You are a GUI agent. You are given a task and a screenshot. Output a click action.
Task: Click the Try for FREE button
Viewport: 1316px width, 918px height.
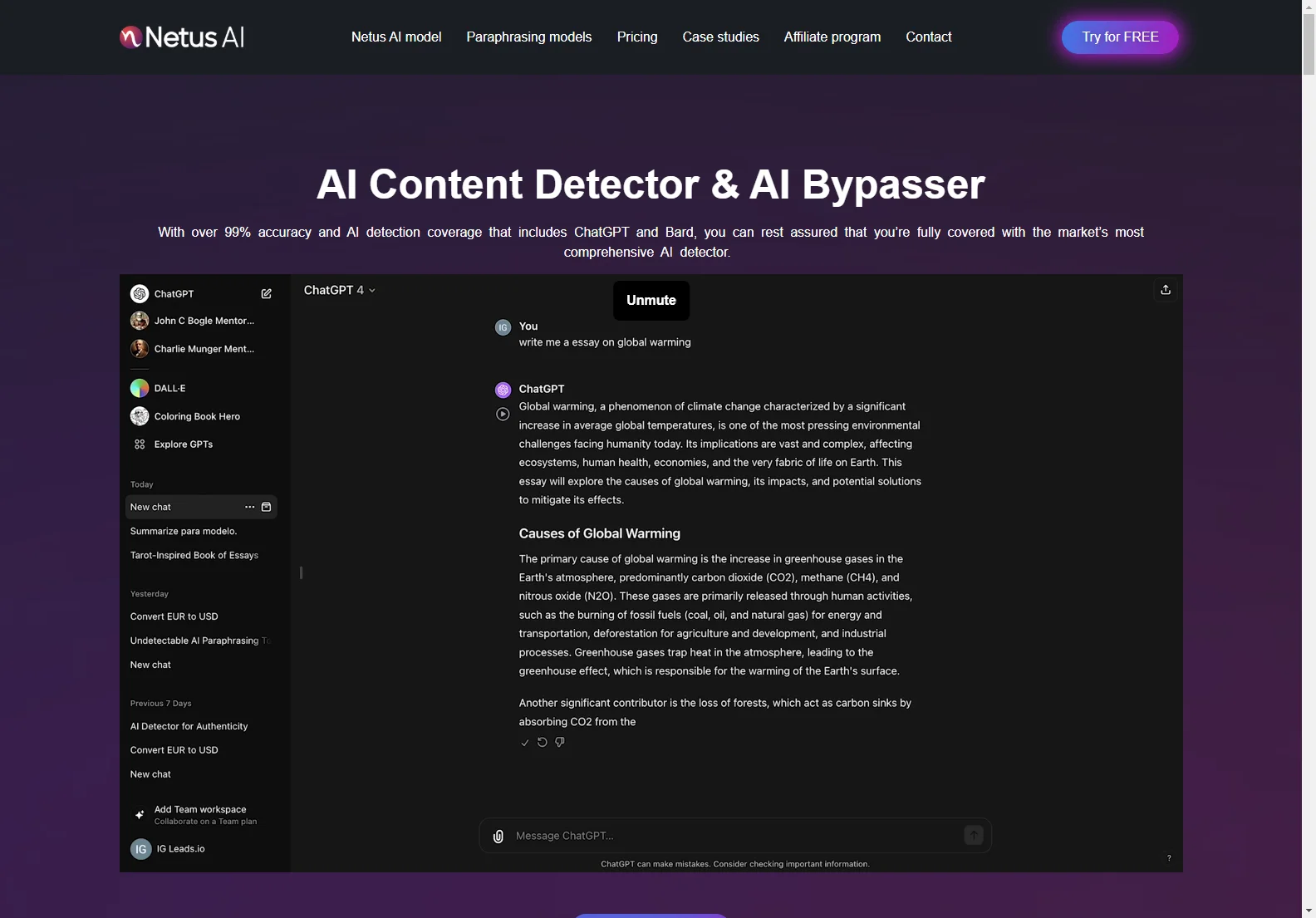click(x=1120, y=37)
